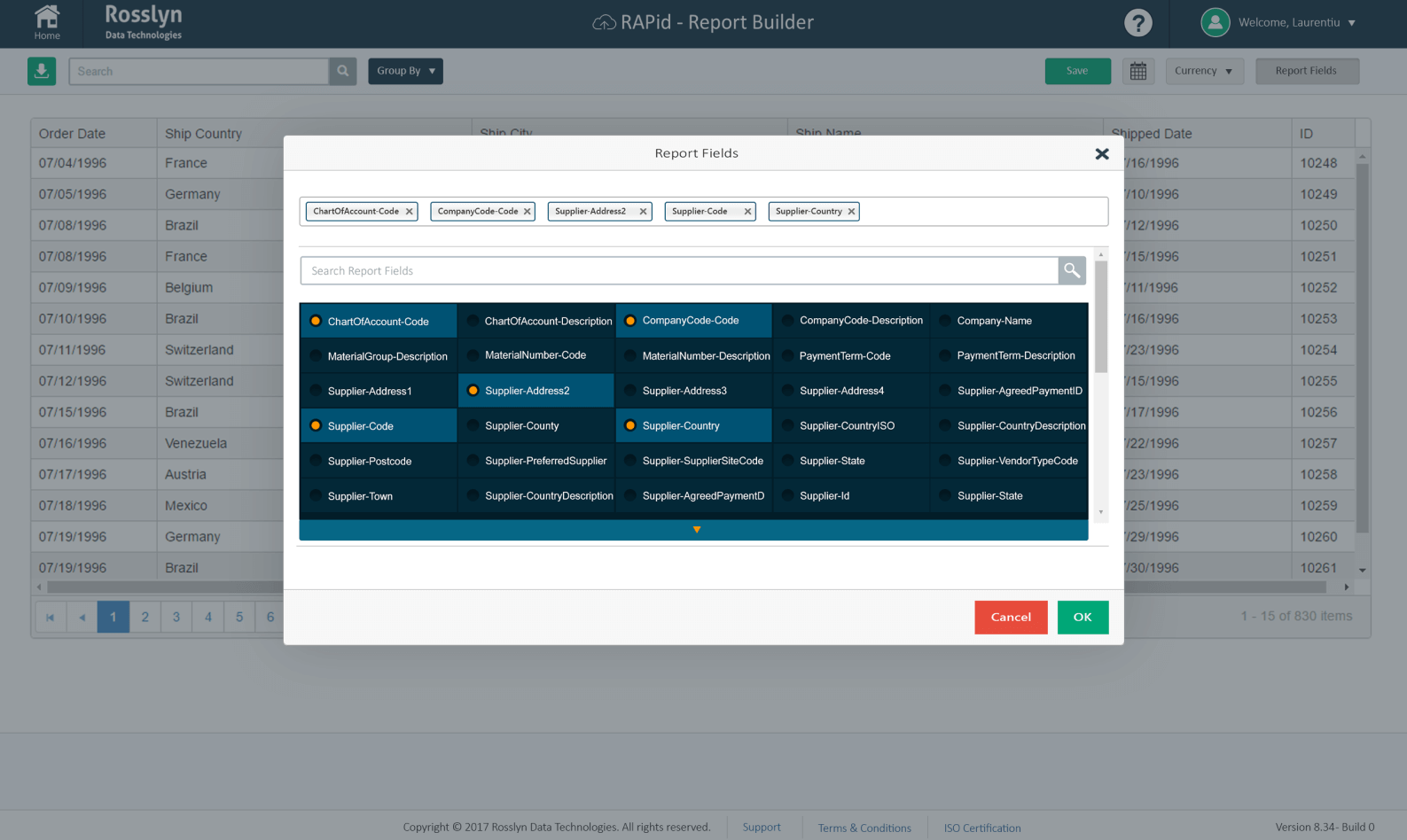Deselect ChartOfAccount-Code field radio

pos(316,321)
